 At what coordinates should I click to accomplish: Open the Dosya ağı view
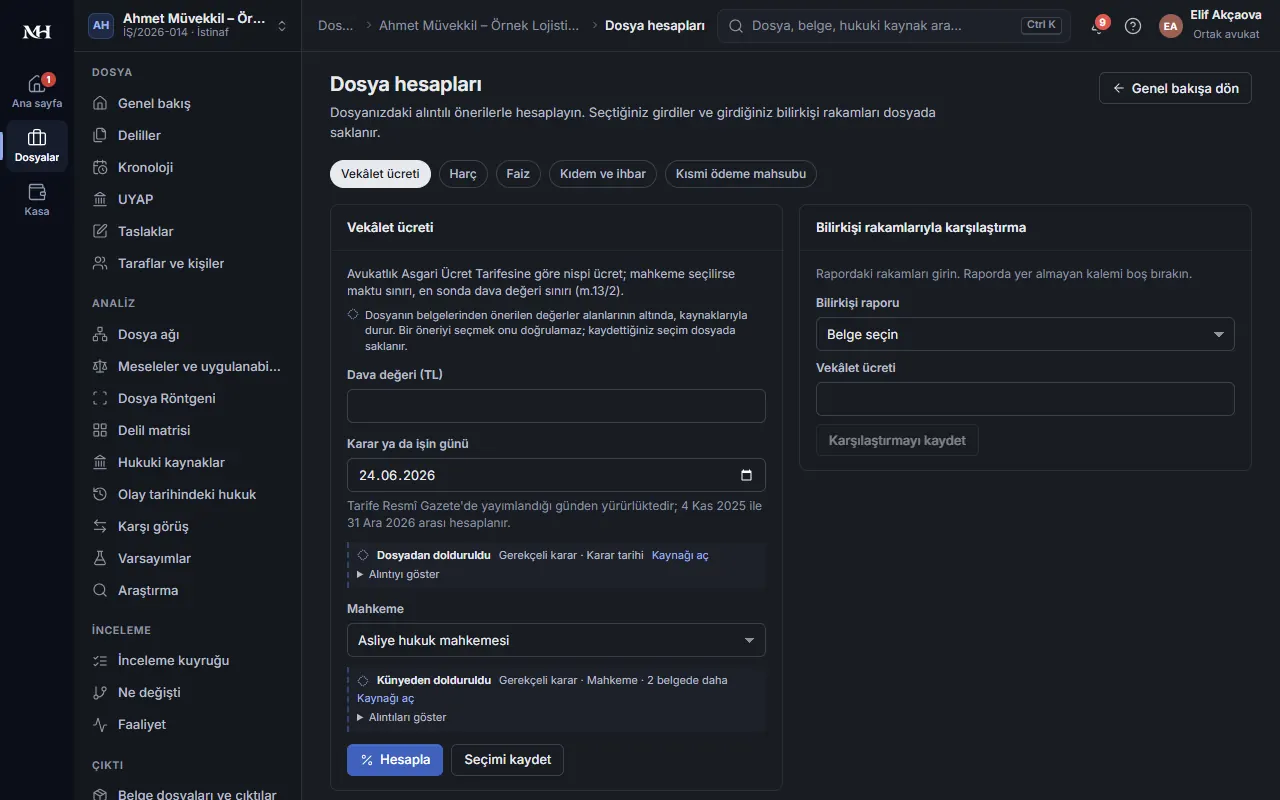coord(187,334)
